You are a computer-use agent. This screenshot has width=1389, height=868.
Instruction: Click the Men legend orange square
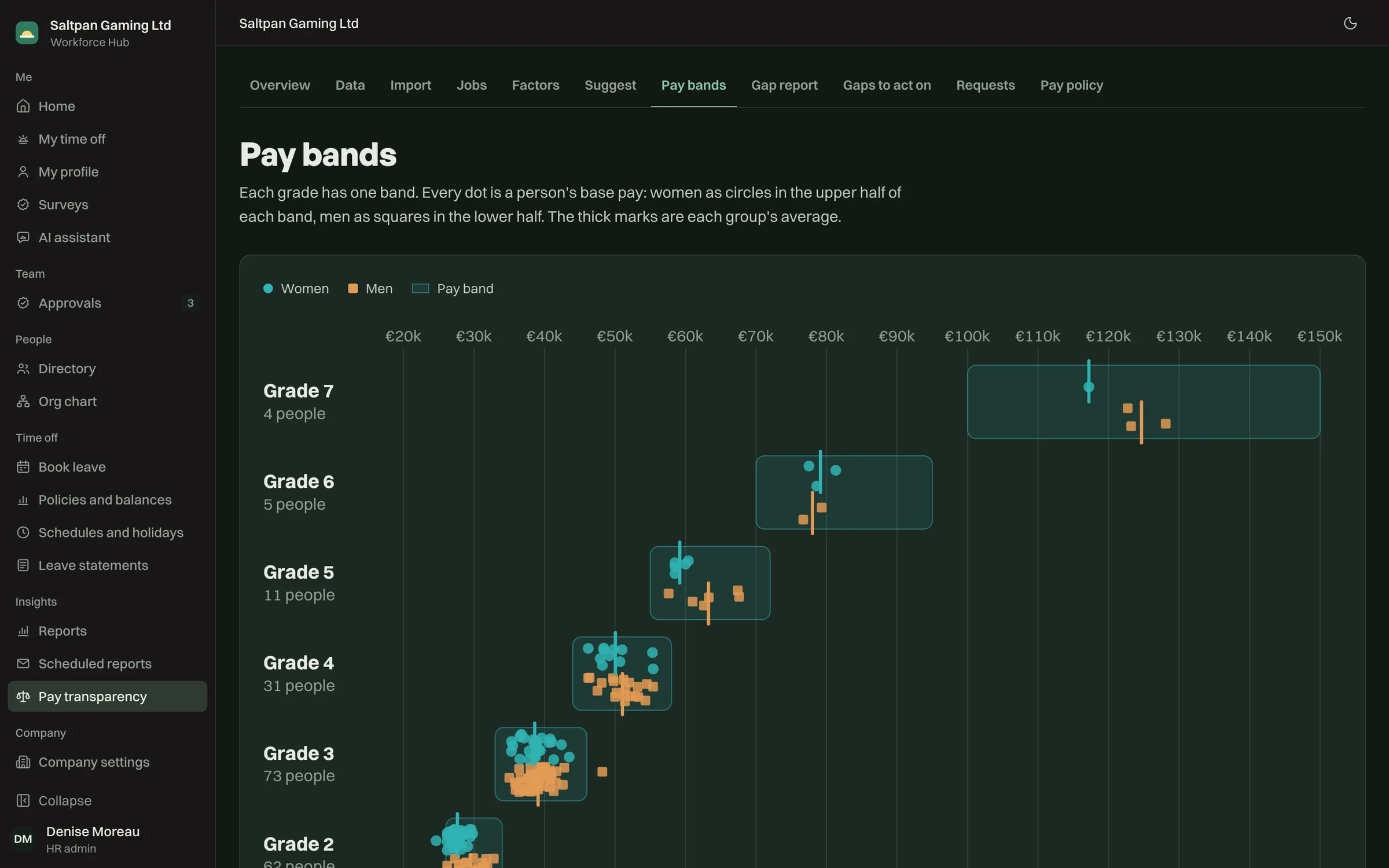pyautogui.click(x=352, y=288)
